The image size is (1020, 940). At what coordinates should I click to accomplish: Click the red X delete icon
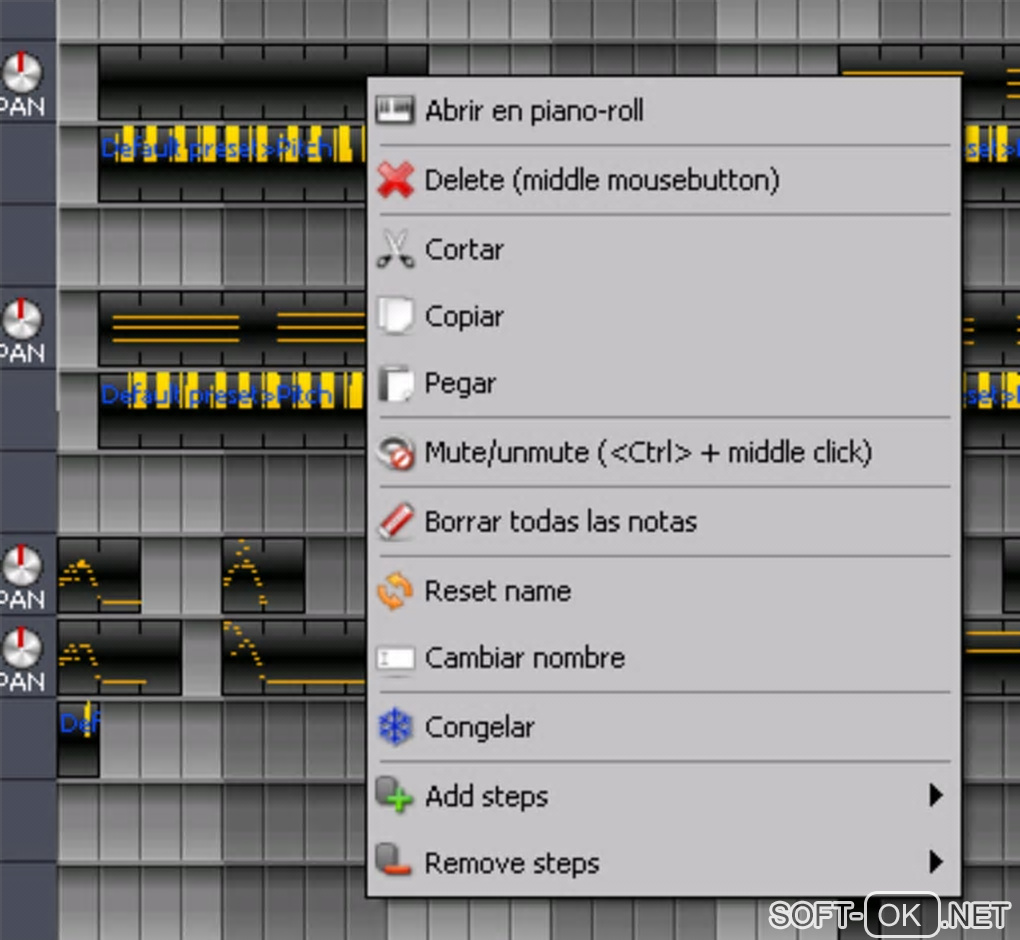(395, 180)
